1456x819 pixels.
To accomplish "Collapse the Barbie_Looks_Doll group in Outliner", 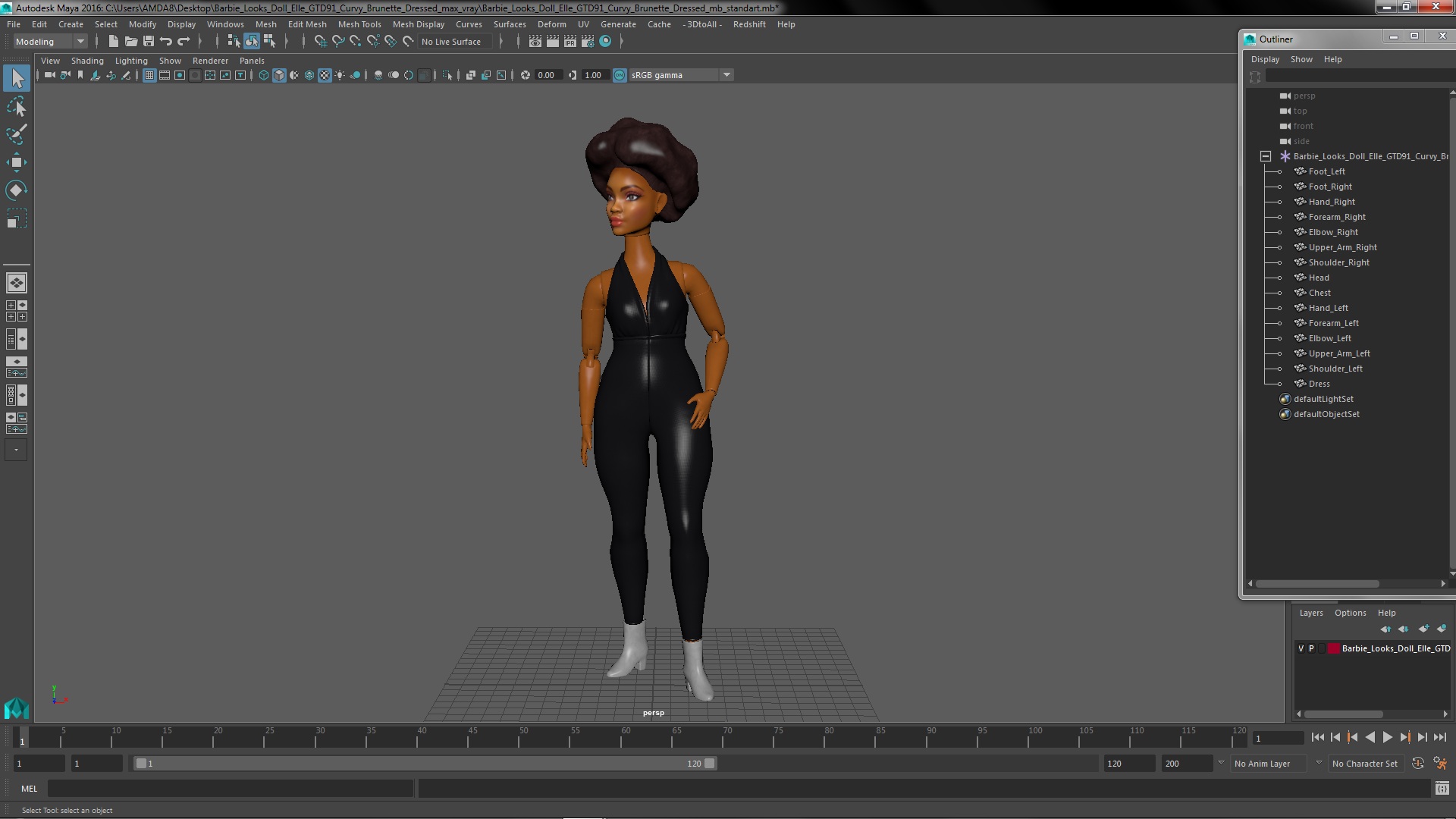I will (1266, 156).
